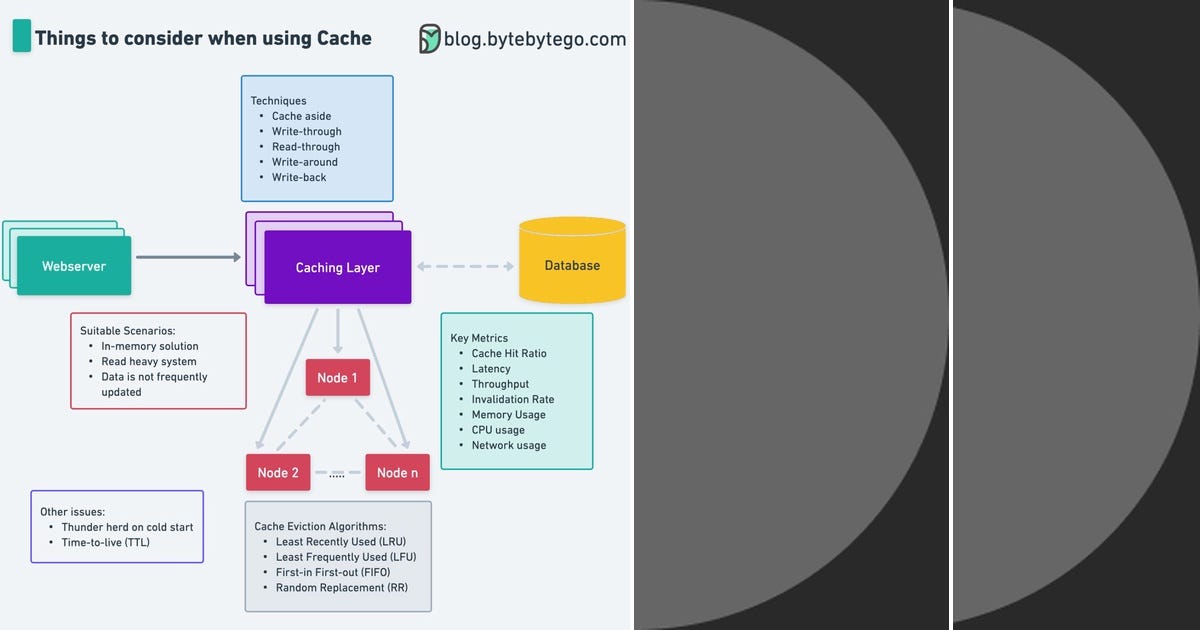Click the purple Caching Layer stack icon
Image resolution: width=1200 pixels, height=630 pixels.
[336, 268]
